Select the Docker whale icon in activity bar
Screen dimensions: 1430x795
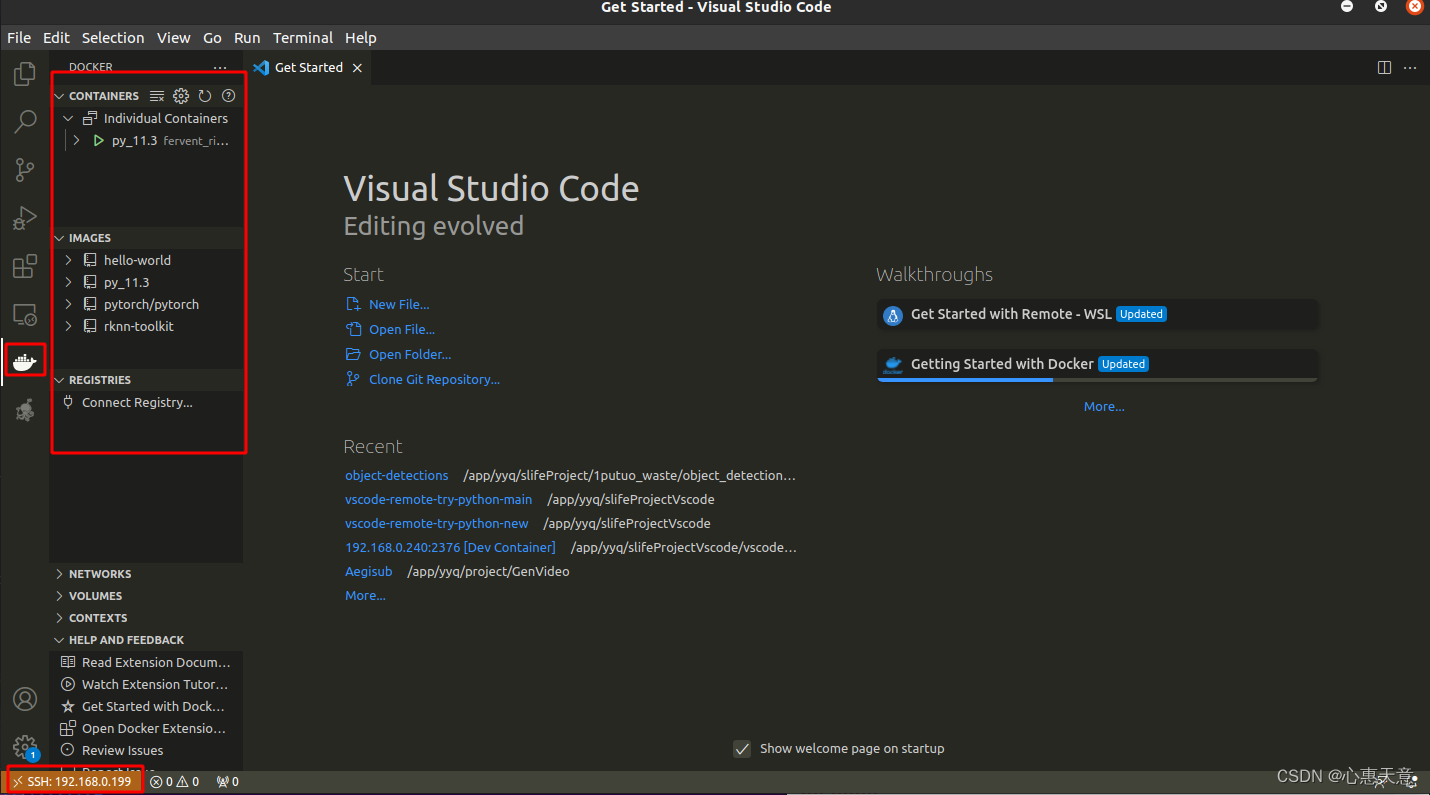[24, 361]
